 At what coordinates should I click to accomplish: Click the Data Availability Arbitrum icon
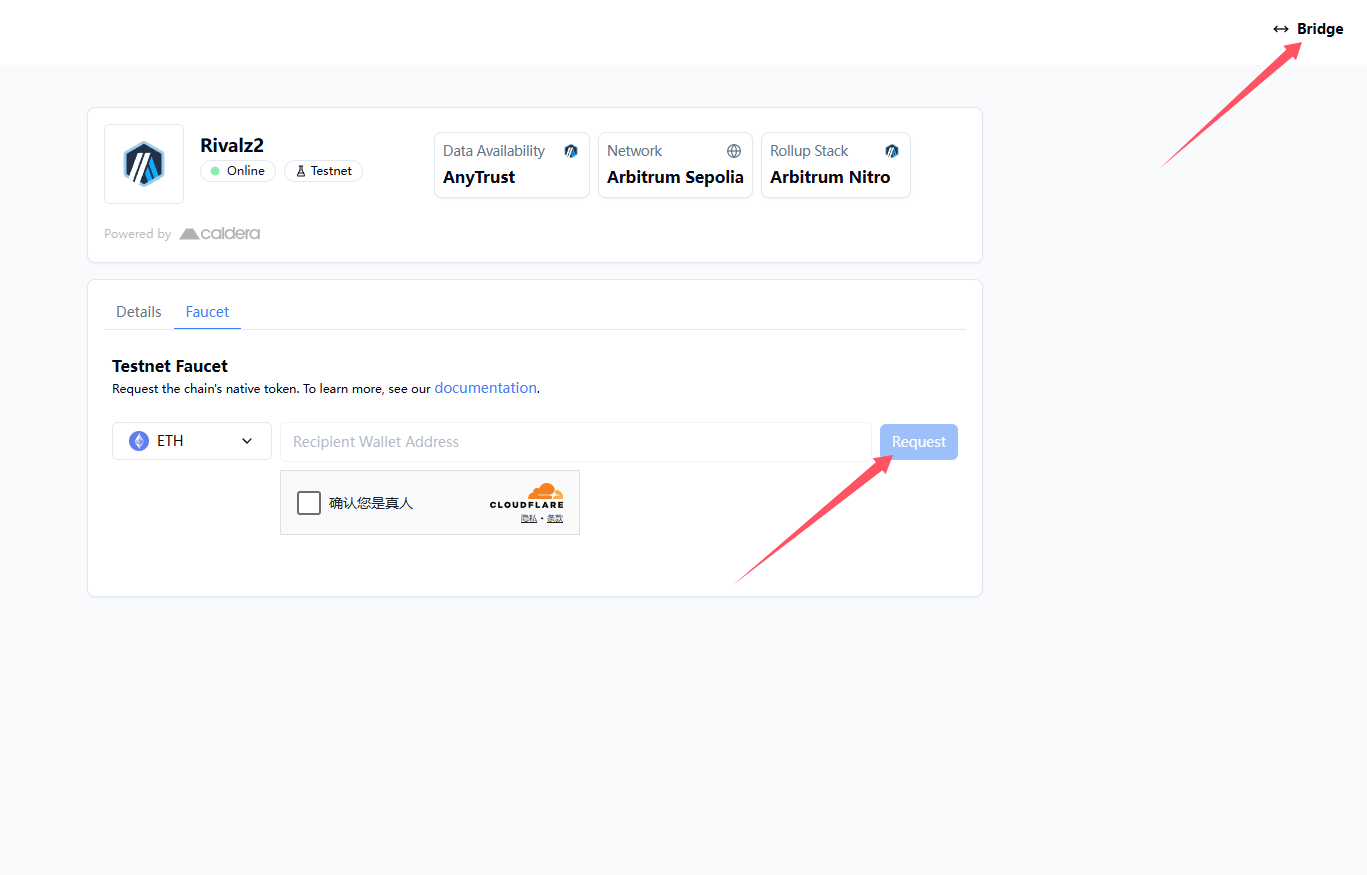571,151
